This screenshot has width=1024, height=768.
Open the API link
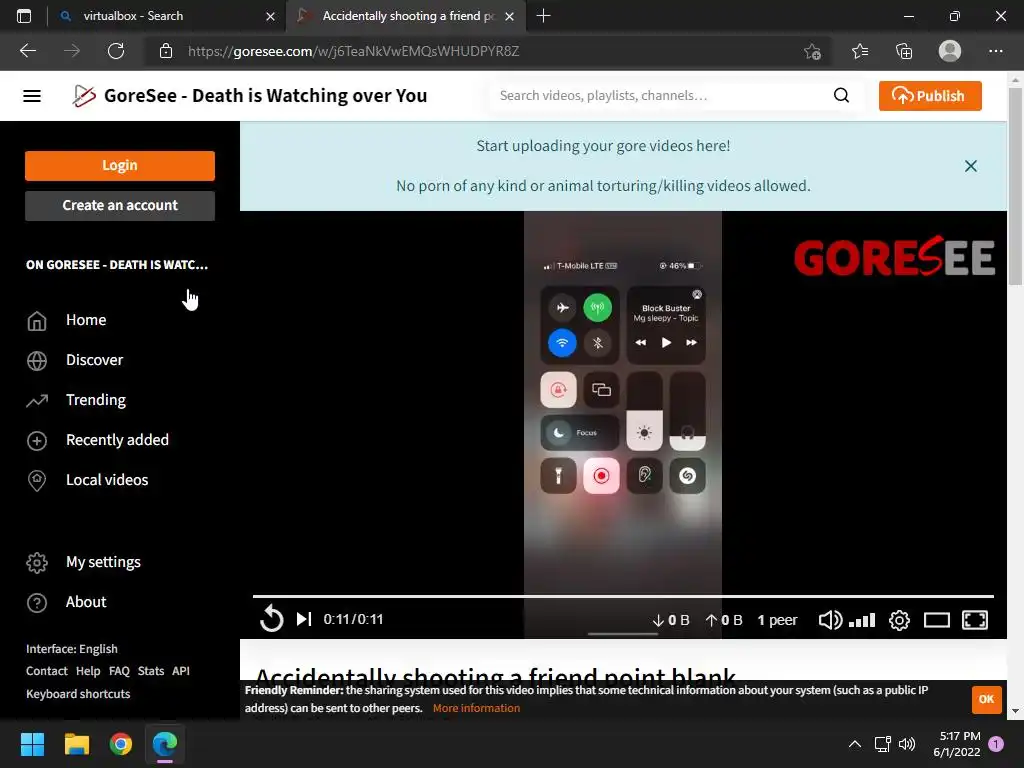pyautogui.click(x=181, y=671)
